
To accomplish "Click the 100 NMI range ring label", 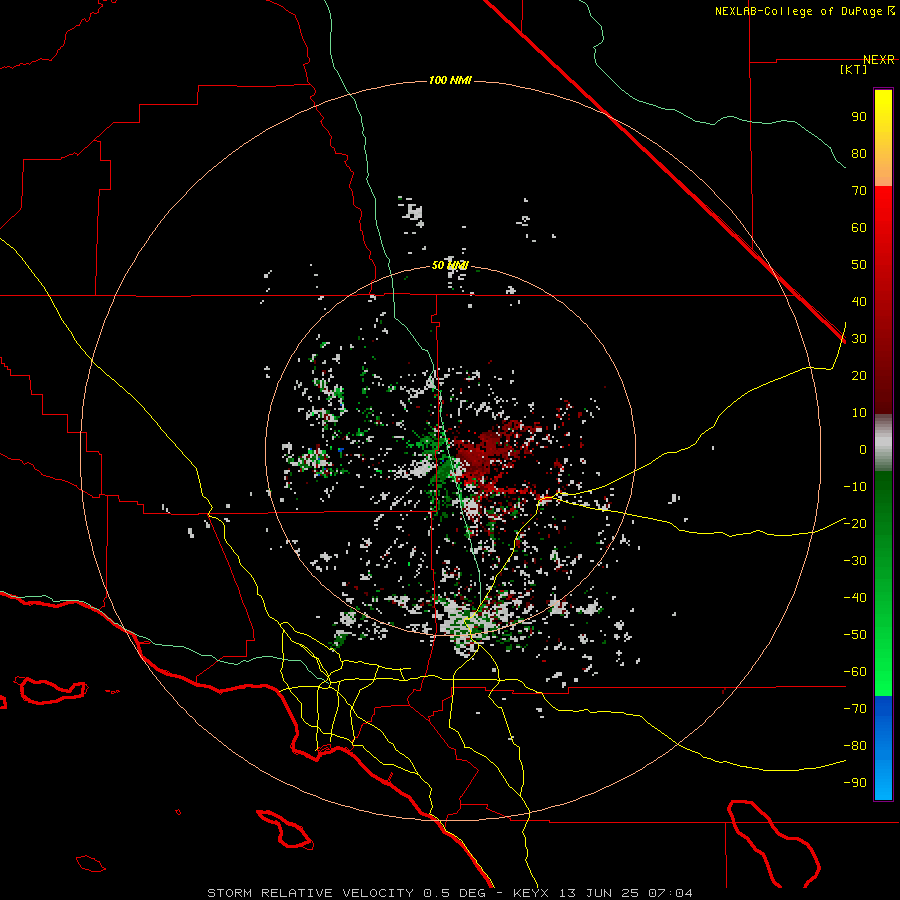I will coord(450,80).
